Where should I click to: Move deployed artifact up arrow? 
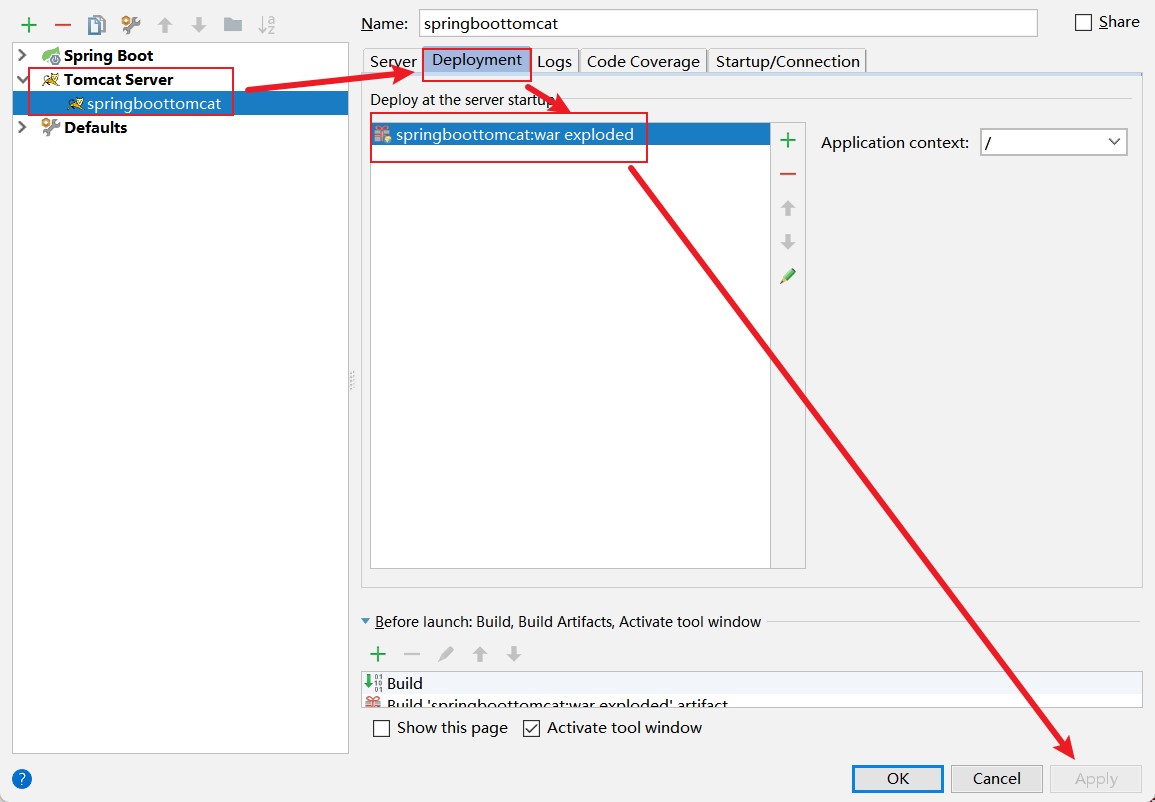tap(787, 208)
